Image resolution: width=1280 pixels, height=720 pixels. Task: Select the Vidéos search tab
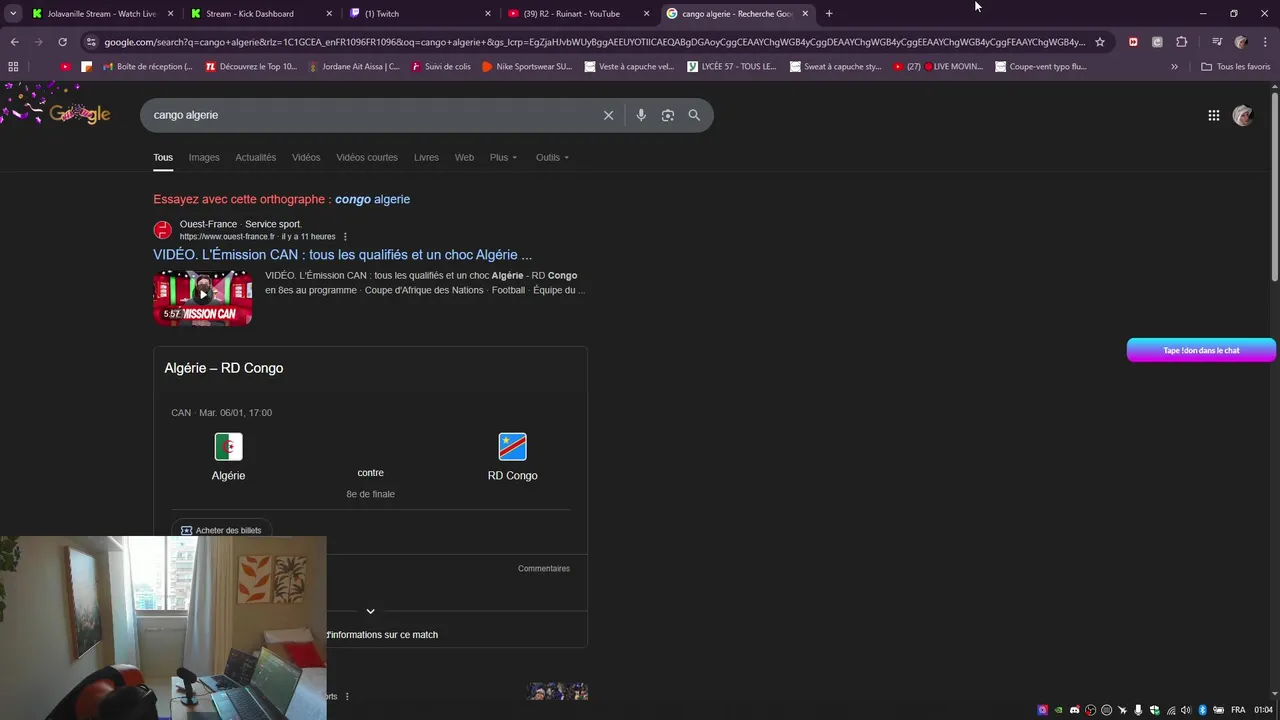point(306,157)
